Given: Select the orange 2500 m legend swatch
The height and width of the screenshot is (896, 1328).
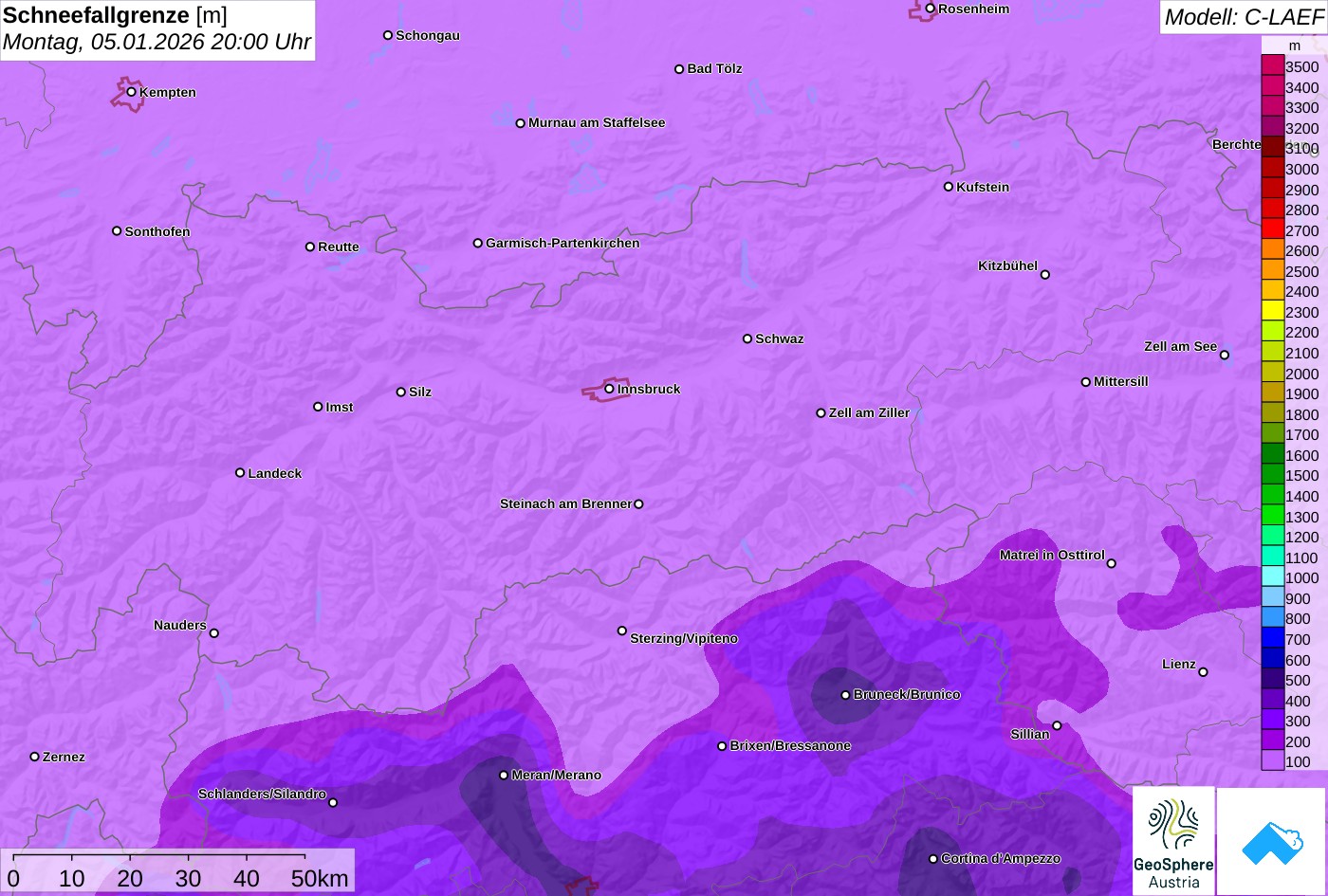Looking at the screenshot, I should click(x=1273, y=270).
